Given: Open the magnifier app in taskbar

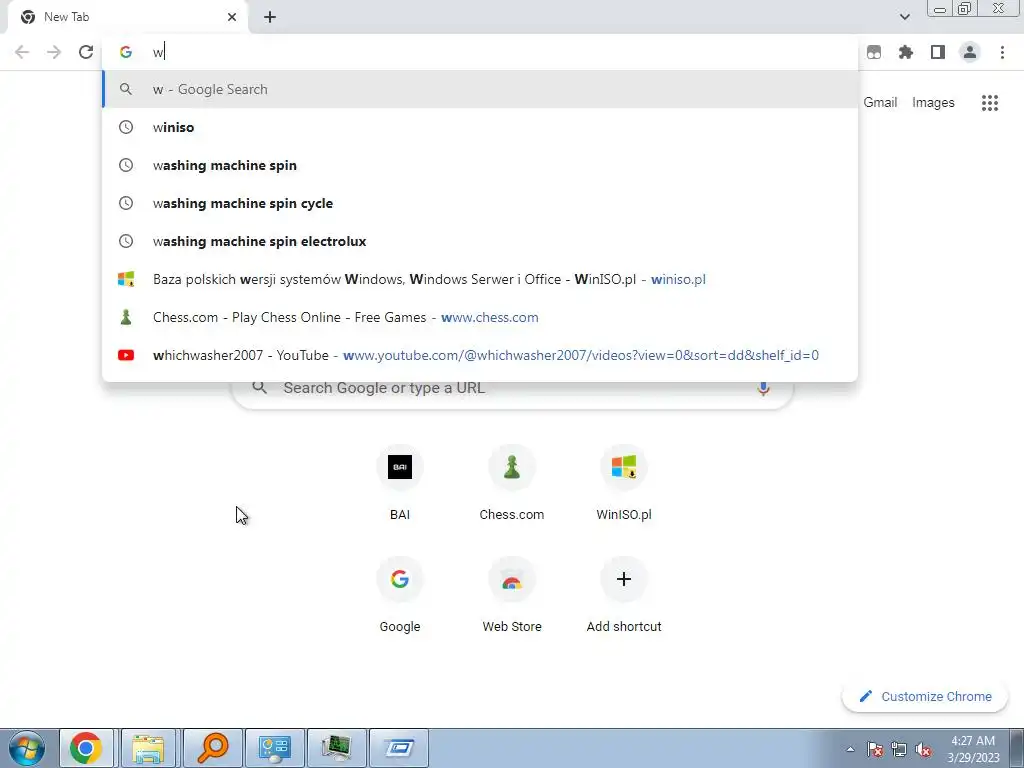Looking at the screenshot, I should pyautogui.click(x=212, y=748).
